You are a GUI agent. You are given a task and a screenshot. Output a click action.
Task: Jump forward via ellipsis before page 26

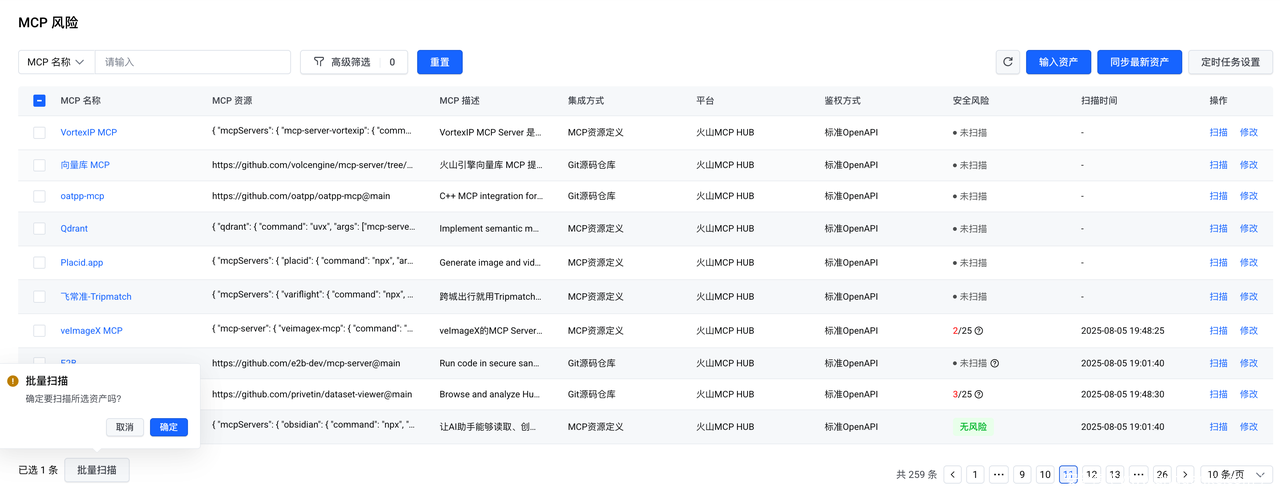coord(1138,475)
